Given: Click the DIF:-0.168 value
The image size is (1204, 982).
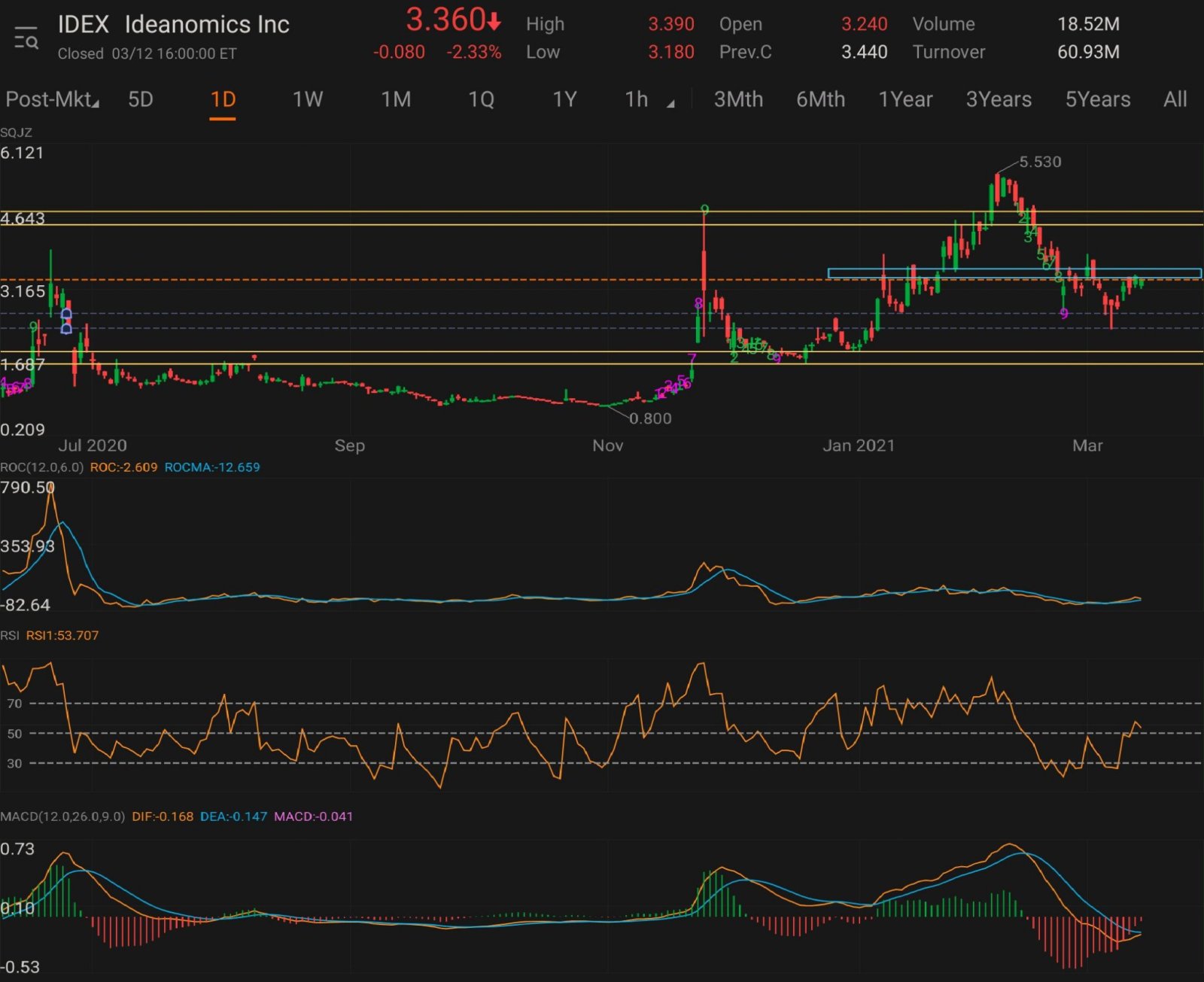Looking at the screenshot, I should 163,816.
